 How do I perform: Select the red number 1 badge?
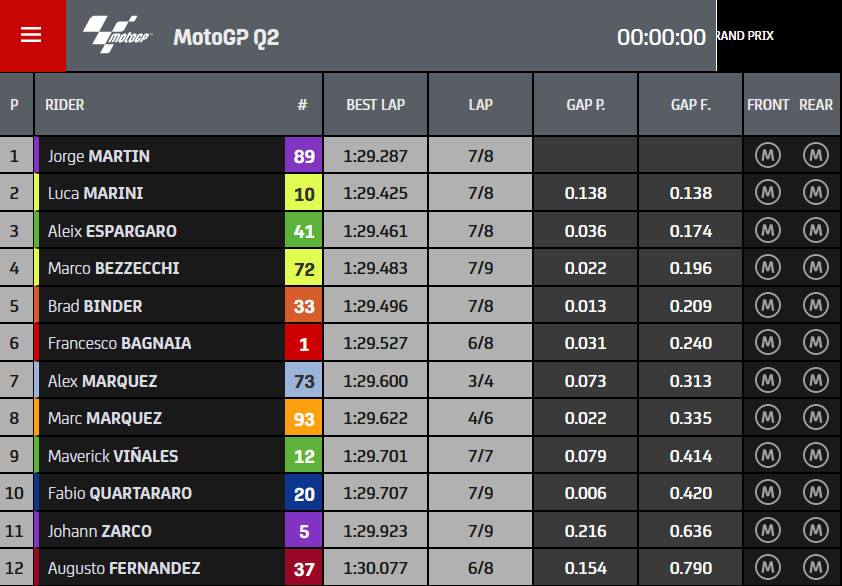[x=303, y=343]
